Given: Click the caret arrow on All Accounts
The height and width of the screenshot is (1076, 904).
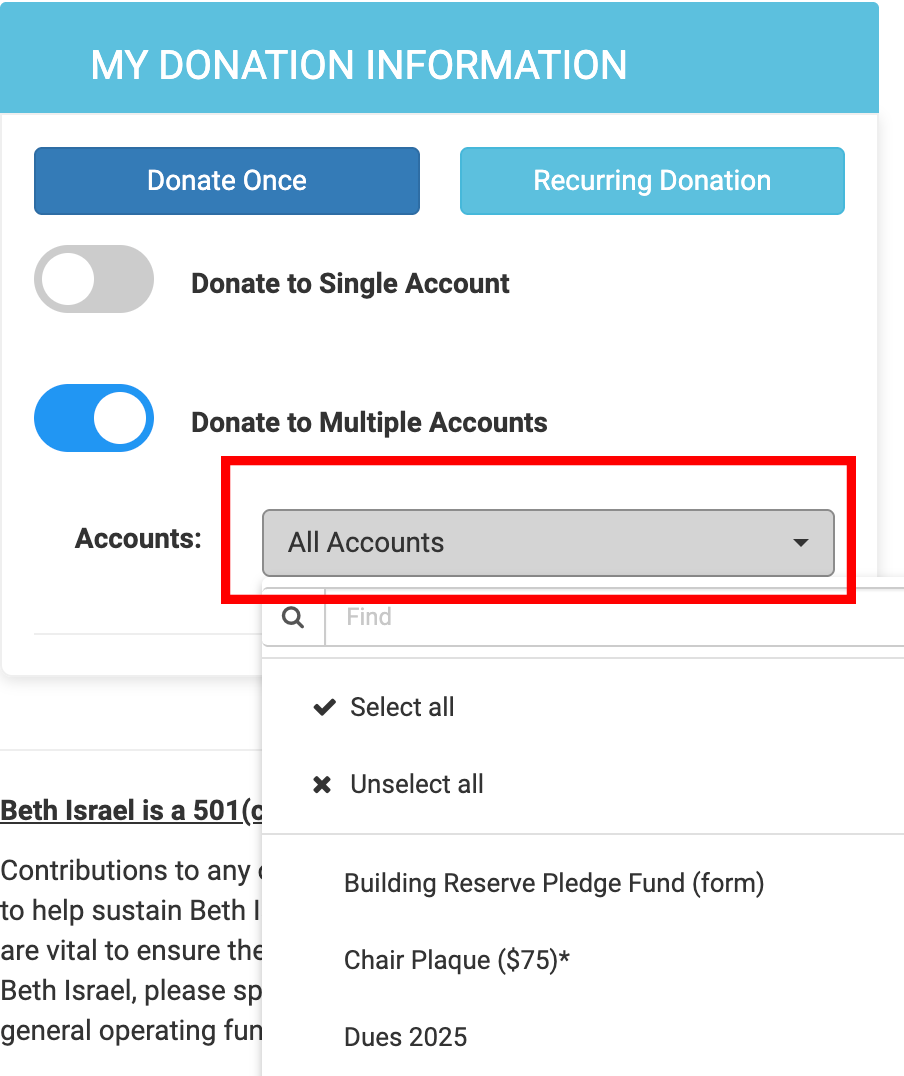Looking at the screenshot, I should point(800,543).
